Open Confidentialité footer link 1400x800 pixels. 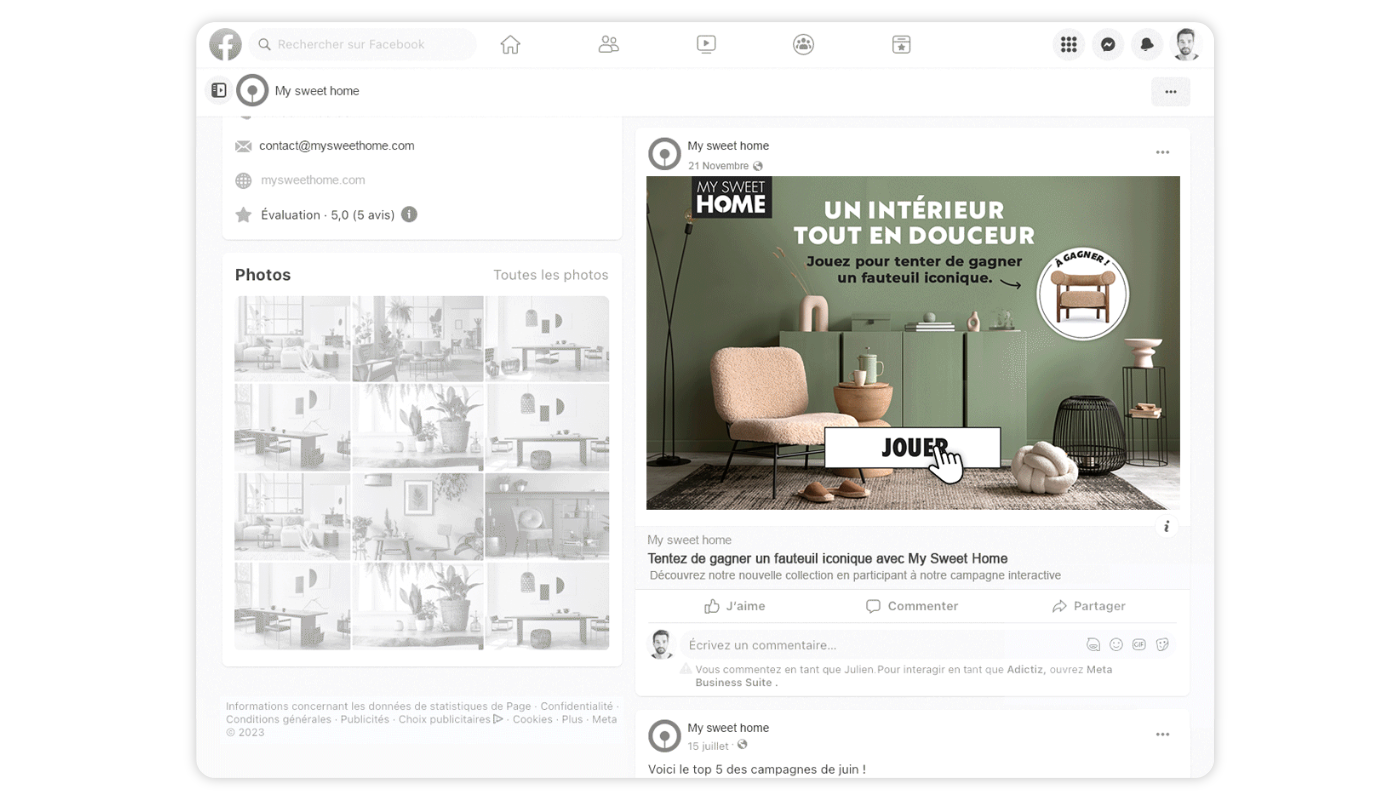point(577,706)
